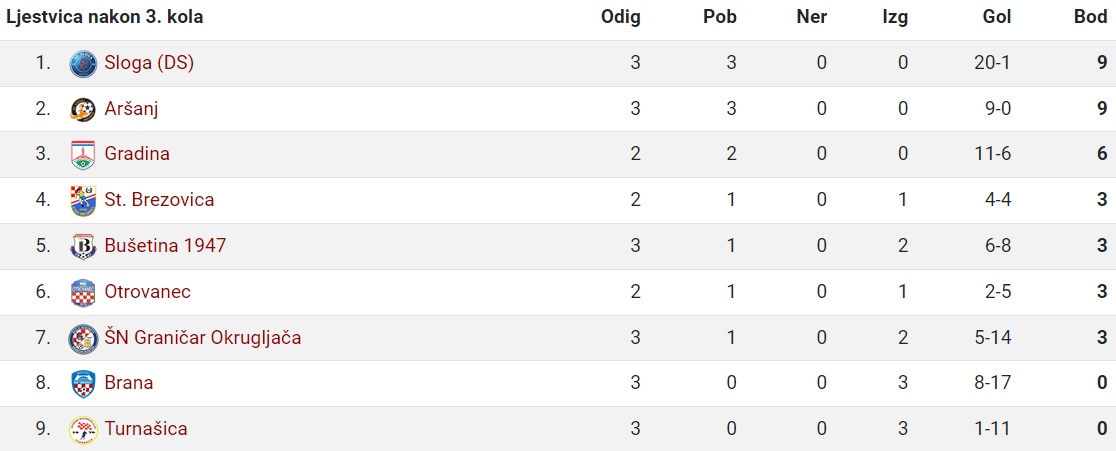Click the Sloga (DS) club crest

click(83, 63)
